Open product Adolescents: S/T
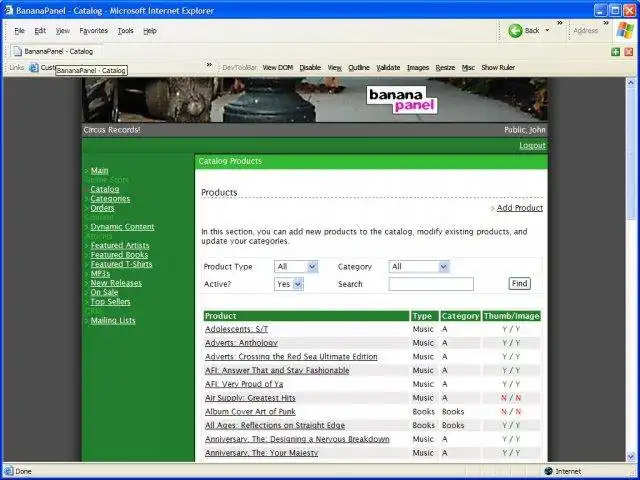This screenshot has width=640, height=480. [236, 329]
